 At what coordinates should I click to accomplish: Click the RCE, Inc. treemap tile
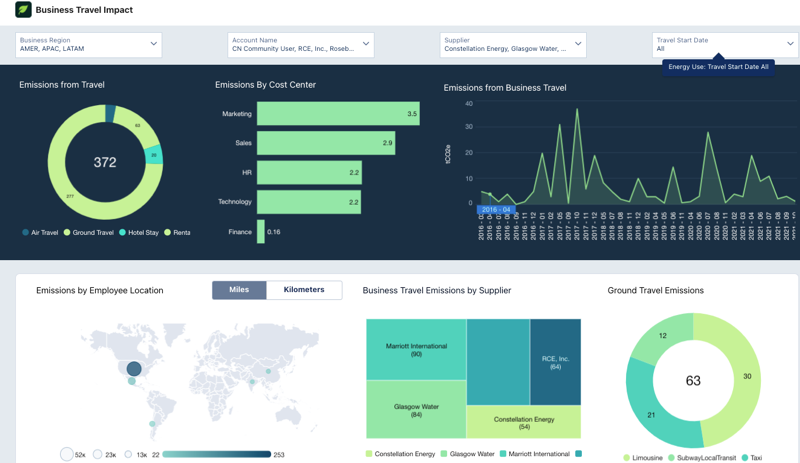556,362
